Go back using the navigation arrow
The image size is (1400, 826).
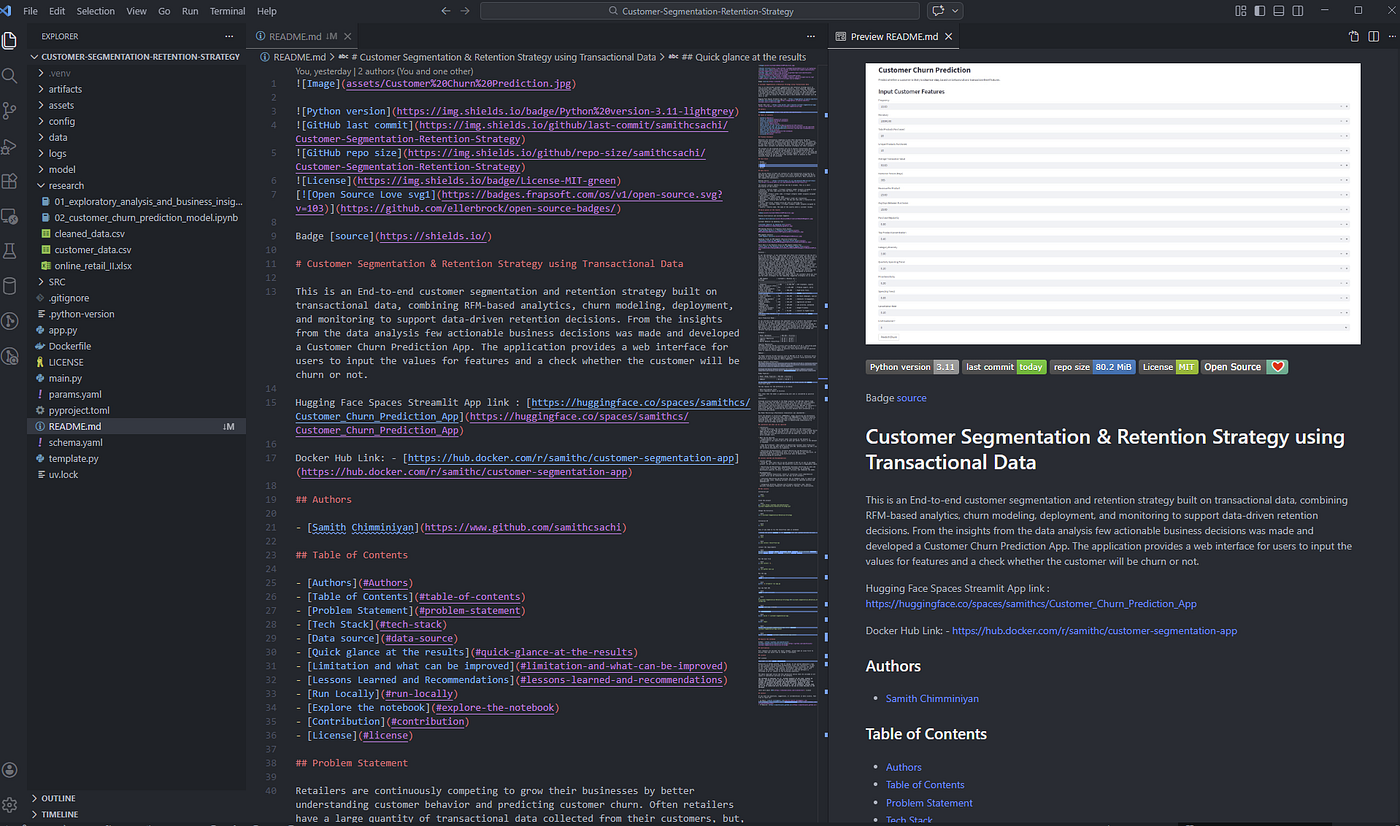click(446, 11)
